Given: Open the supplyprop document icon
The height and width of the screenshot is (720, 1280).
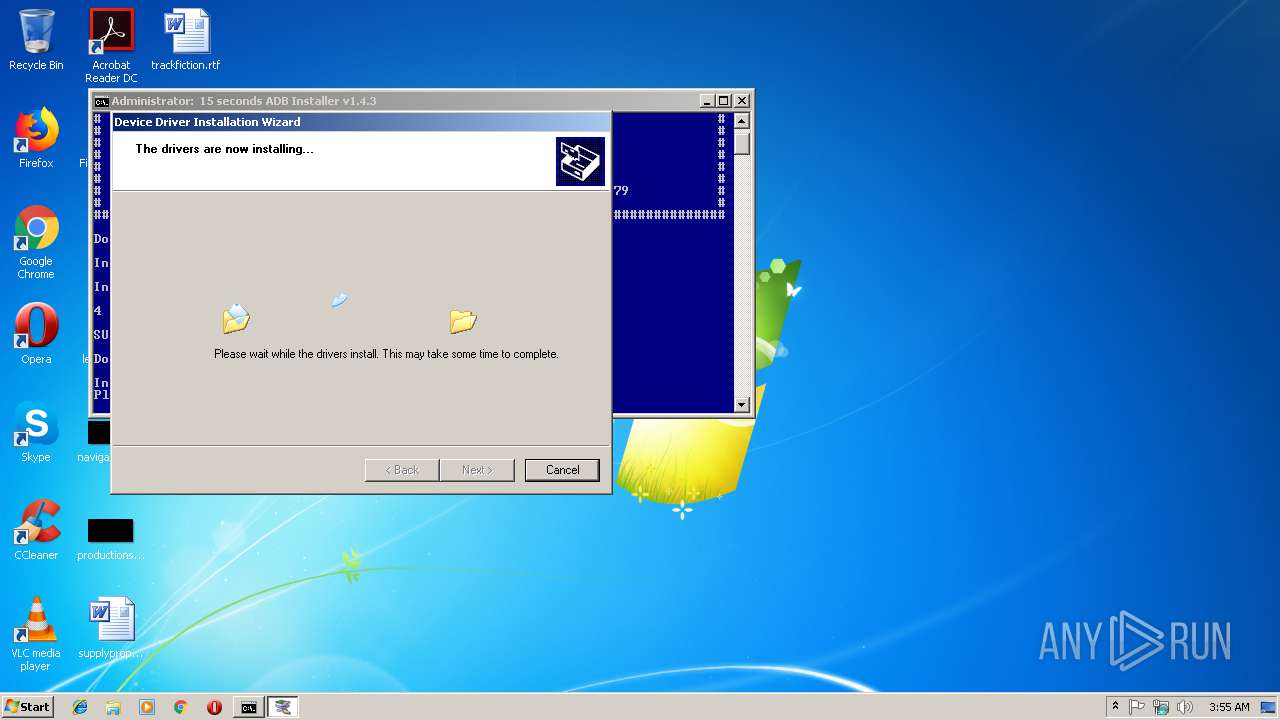Looking at the screenshot, I should [x=111, y=628].
